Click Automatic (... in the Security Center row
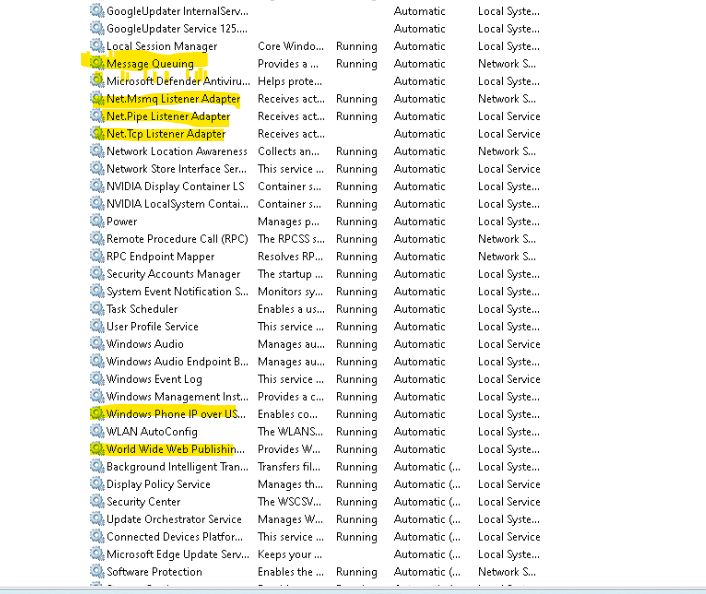The image size is (706, 594). [427, 502]
